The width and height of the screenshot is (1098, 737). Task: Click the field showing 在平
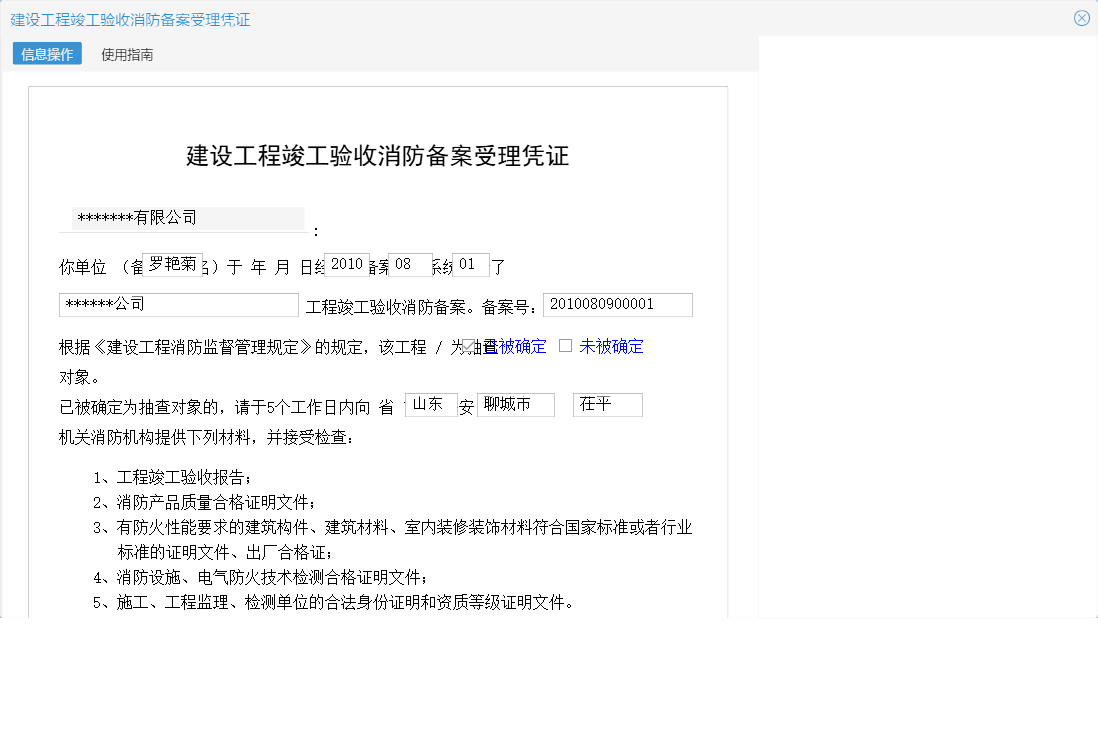tap(607, 404)
